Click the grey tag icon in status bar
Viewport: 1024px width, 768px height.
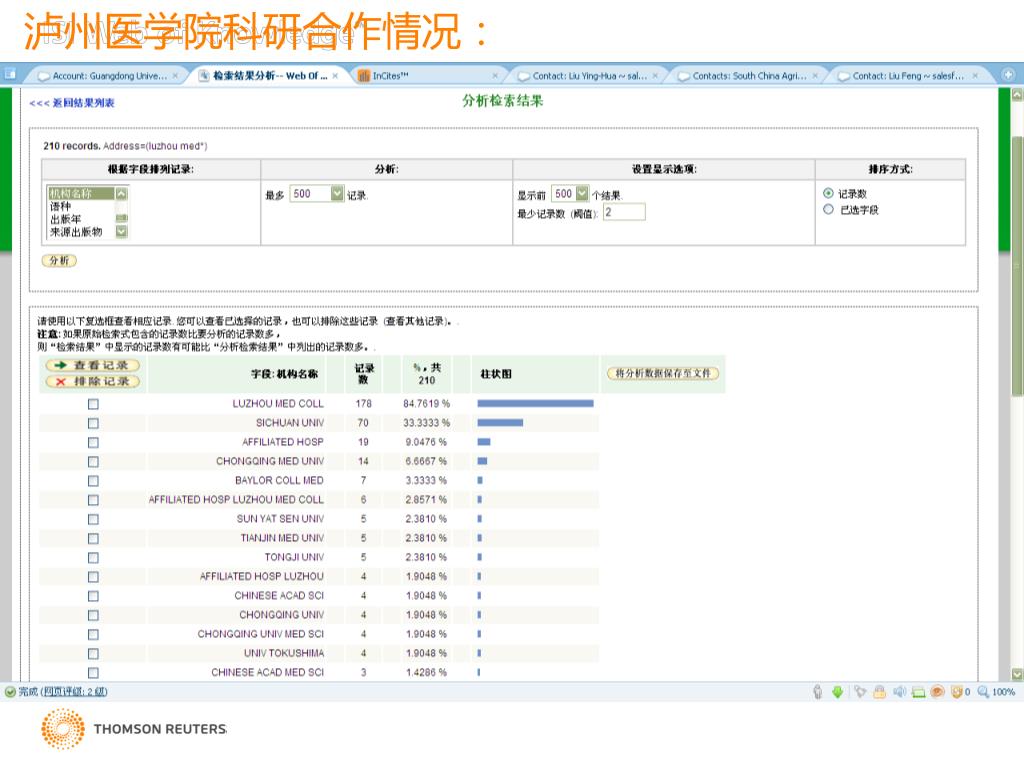click(860, 692)
